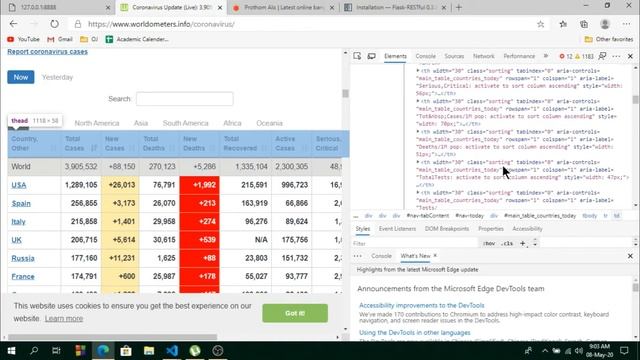Image resolution: width=640 pixels, height=360 pixels.
Task: Expand the Deaths/1M pop th node
Action: pyautogui.click(x=418, y=131)
